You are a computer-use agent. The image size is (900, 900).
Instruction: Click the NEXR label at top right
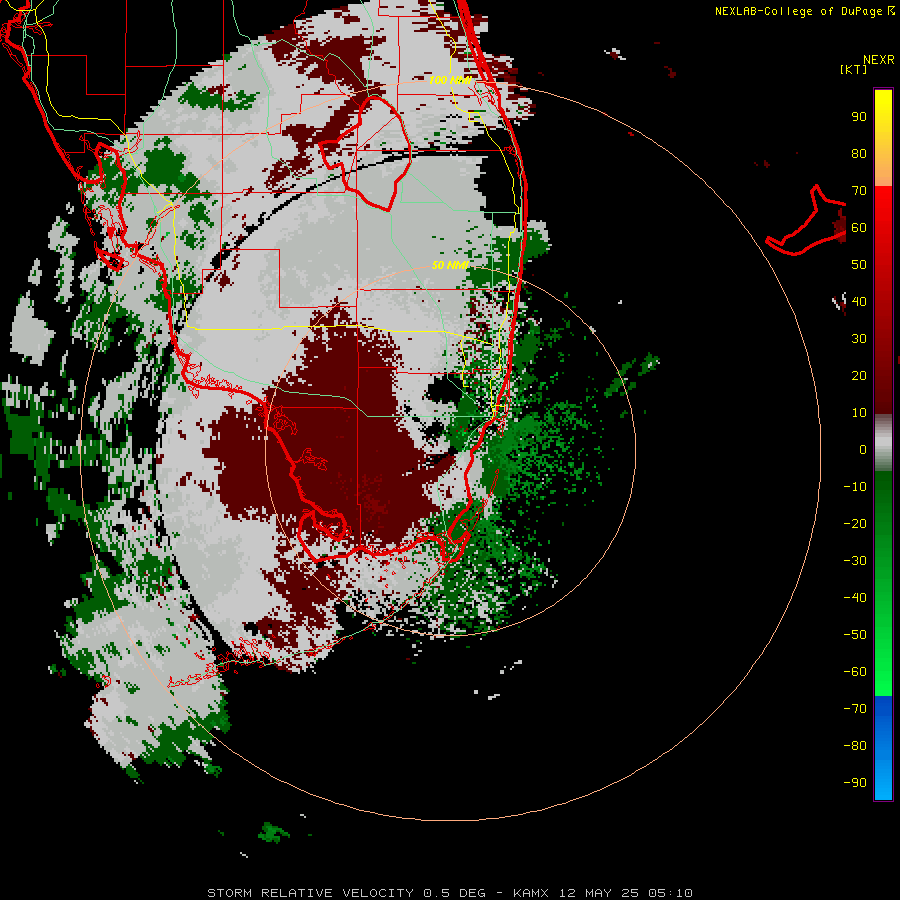click(879, 60)
